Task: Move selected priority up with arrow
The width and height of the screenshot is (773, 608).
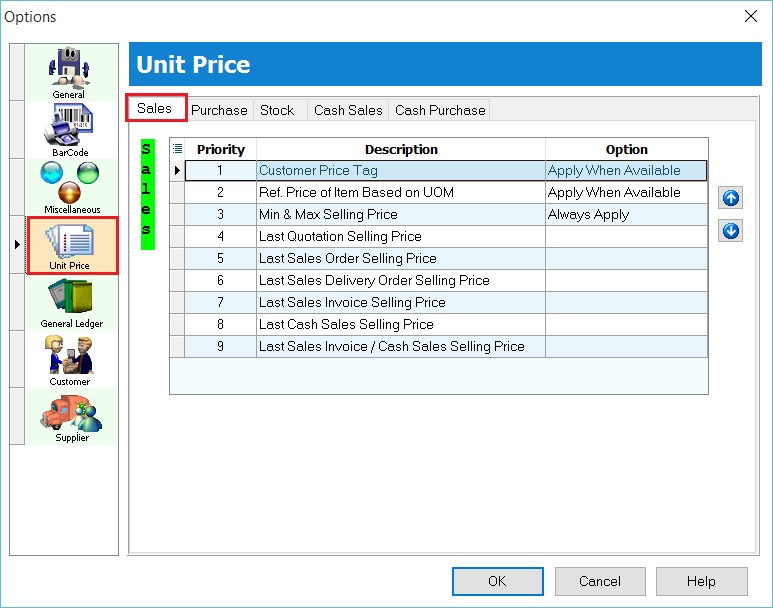Action: tap(731, 199)
